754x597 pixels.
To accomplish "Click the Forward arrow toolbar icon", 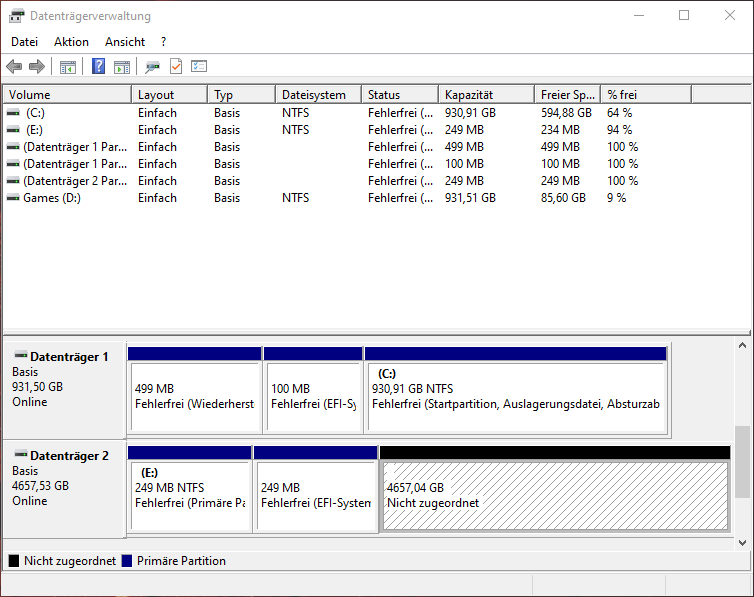I will point(37,66).
